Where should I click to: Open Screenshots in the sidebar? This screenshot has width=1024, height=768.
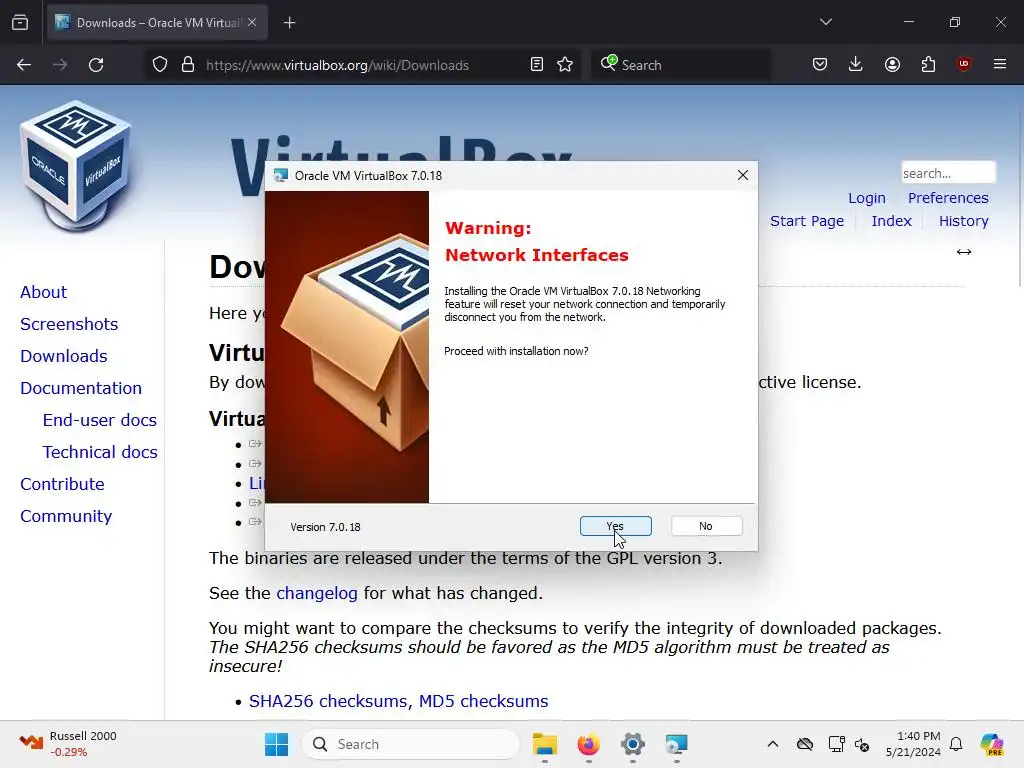[x=69, y=324]
